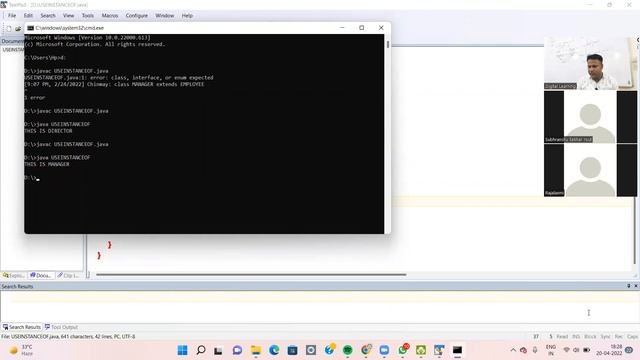Screen dimensions: 640x360
Task: Switch to the Explorer panel tab
Action: (x=14, y=276)
